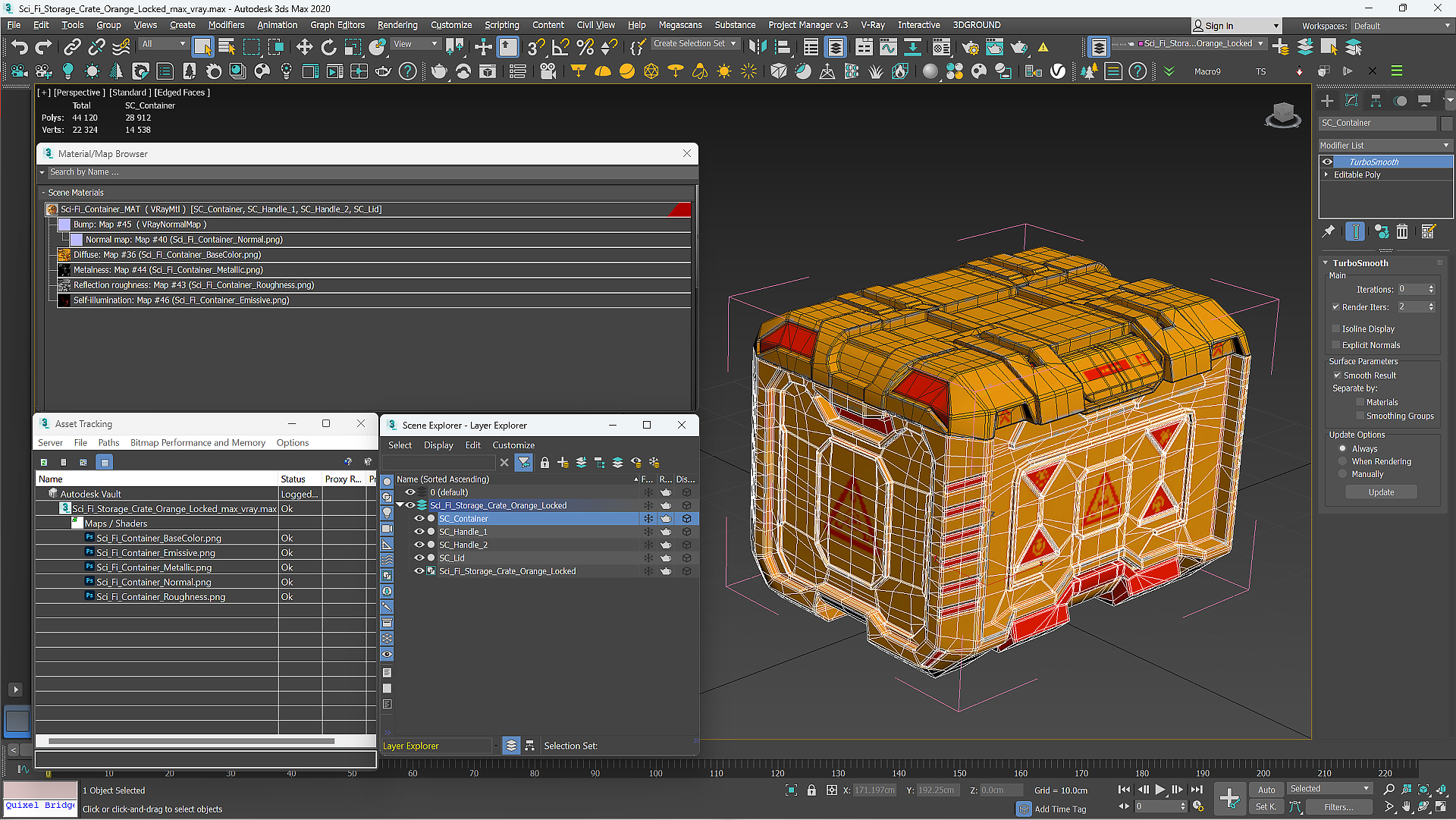The image size is (1456, 820).
Task: Choose the Select and Move tool
Action: click(304, 47)
